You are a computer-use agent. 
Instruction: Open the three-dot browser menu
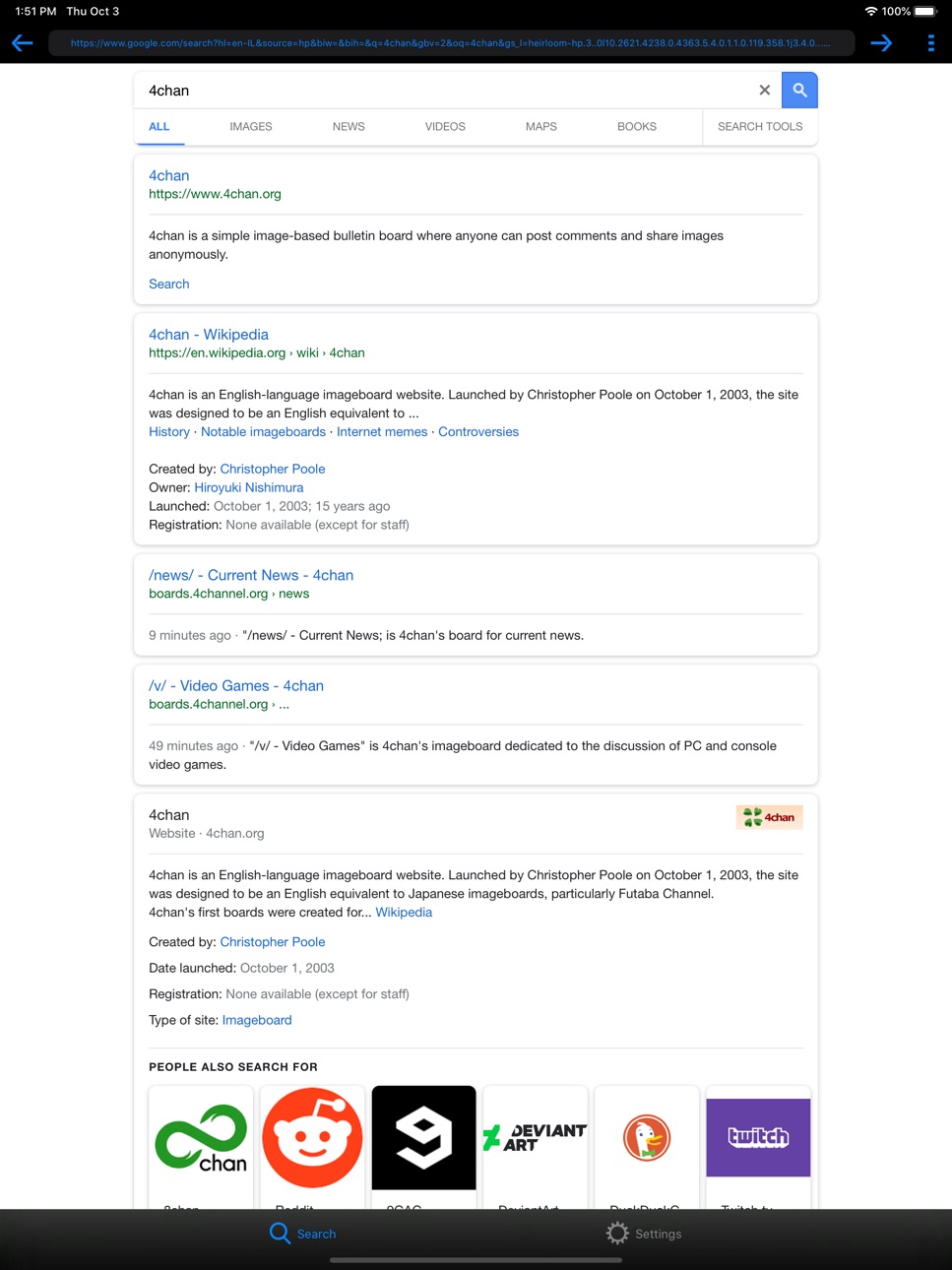tap(930, 43)
